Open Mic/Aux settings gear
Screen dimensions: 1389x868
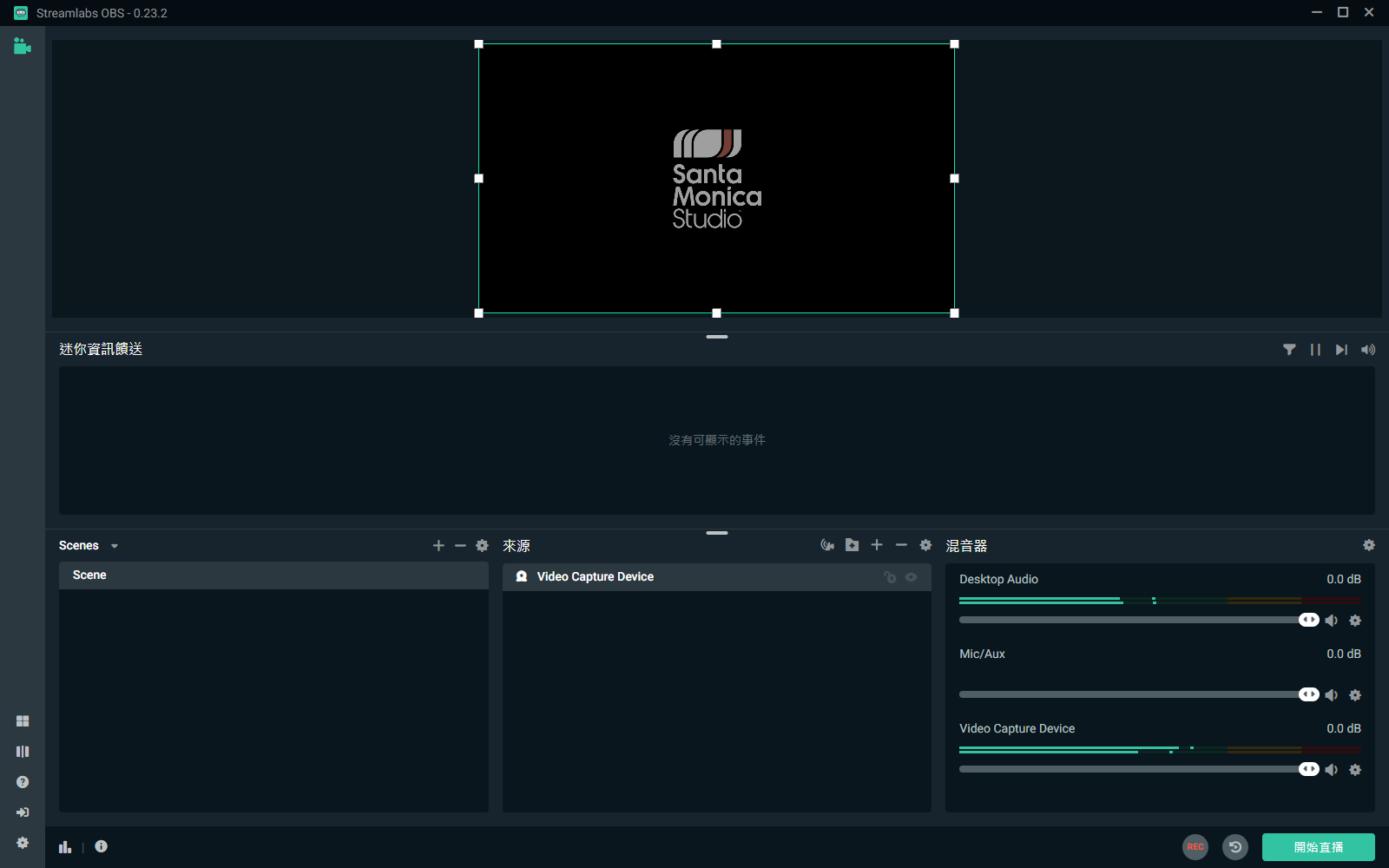click(1355, 695)
